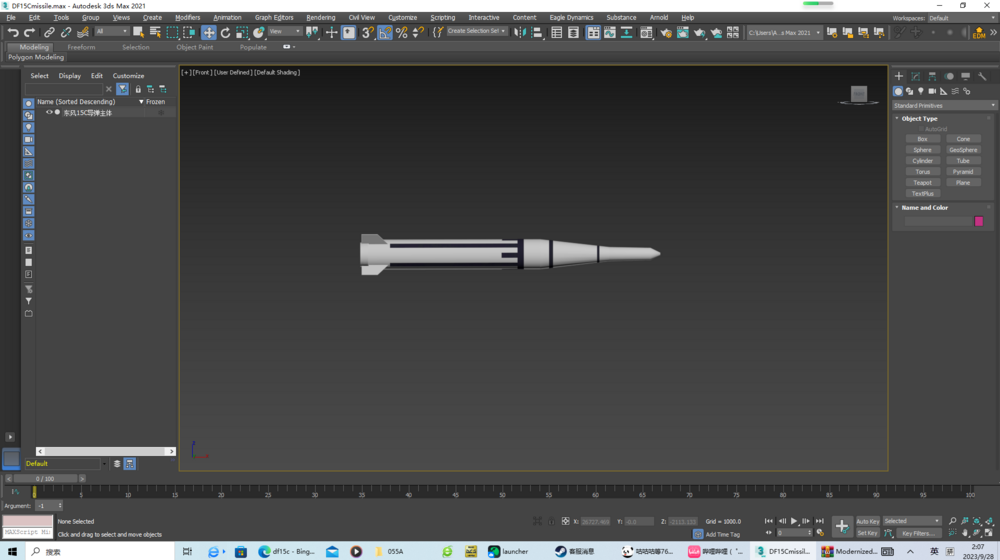Open the Standard Primitives dropdown
Screen dimensions: 1000x560
(x=944, y=105)
